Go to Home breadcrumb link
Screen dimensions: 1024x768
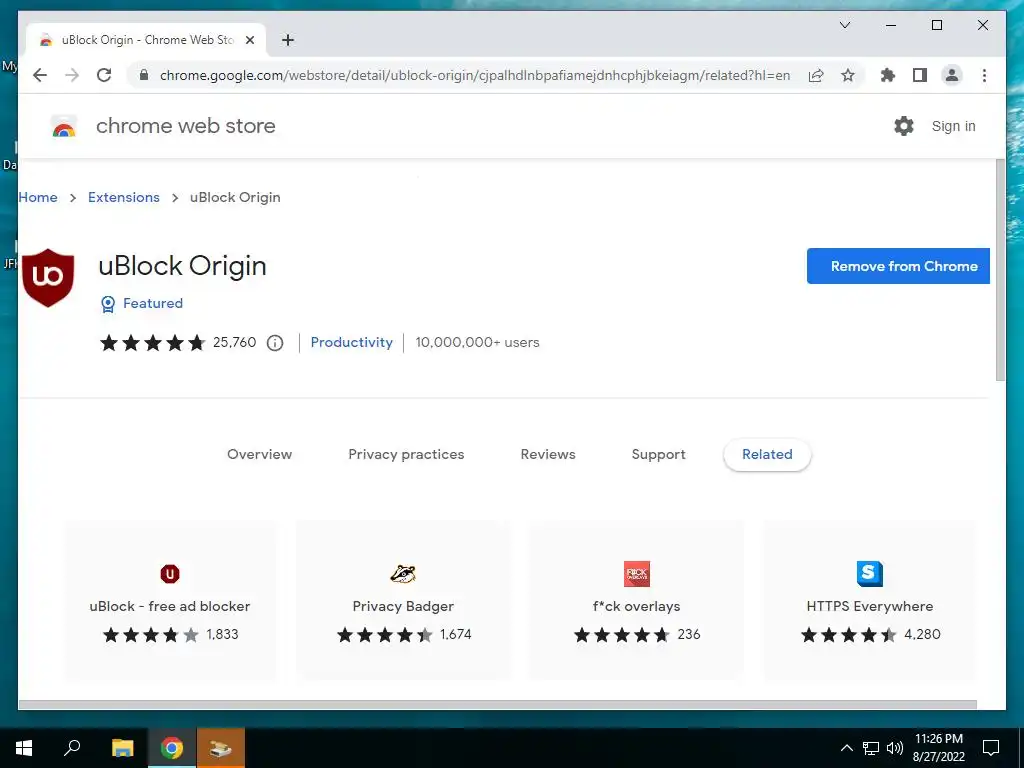pos(38,197)
